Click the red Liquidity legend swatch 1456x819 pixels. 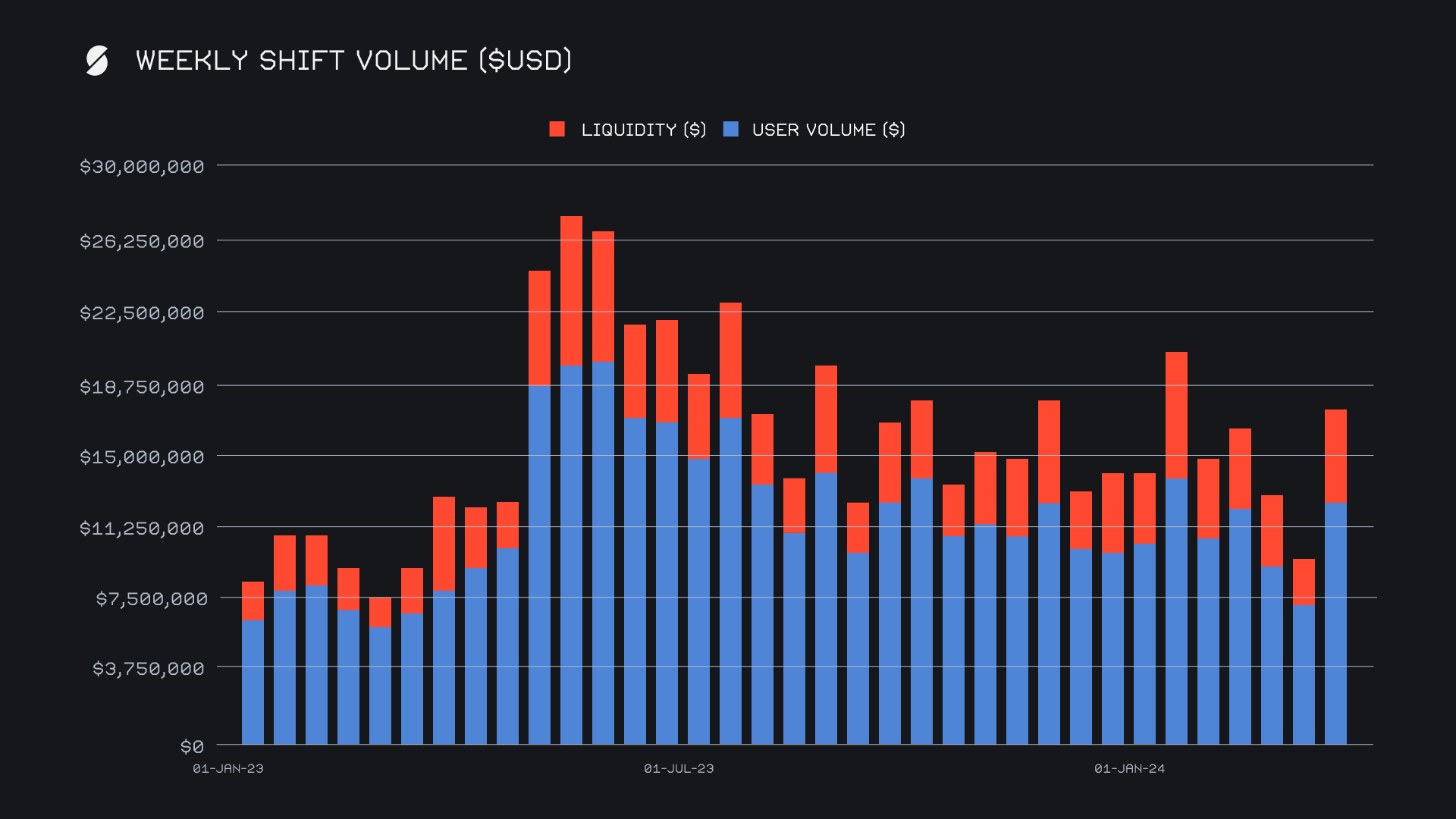coord(557,130)
